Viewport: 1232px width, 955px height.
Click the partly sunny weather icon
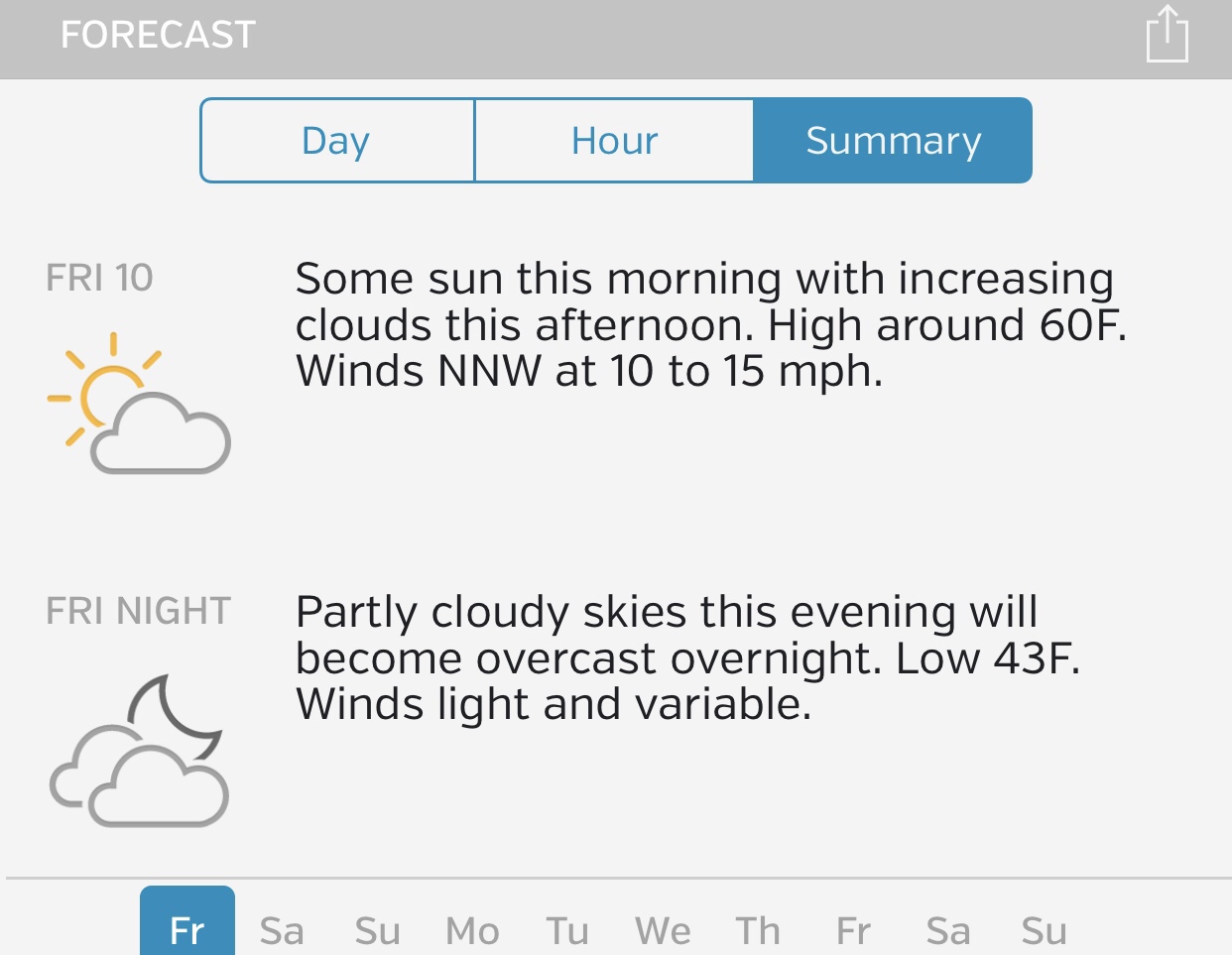coord(139,404)
